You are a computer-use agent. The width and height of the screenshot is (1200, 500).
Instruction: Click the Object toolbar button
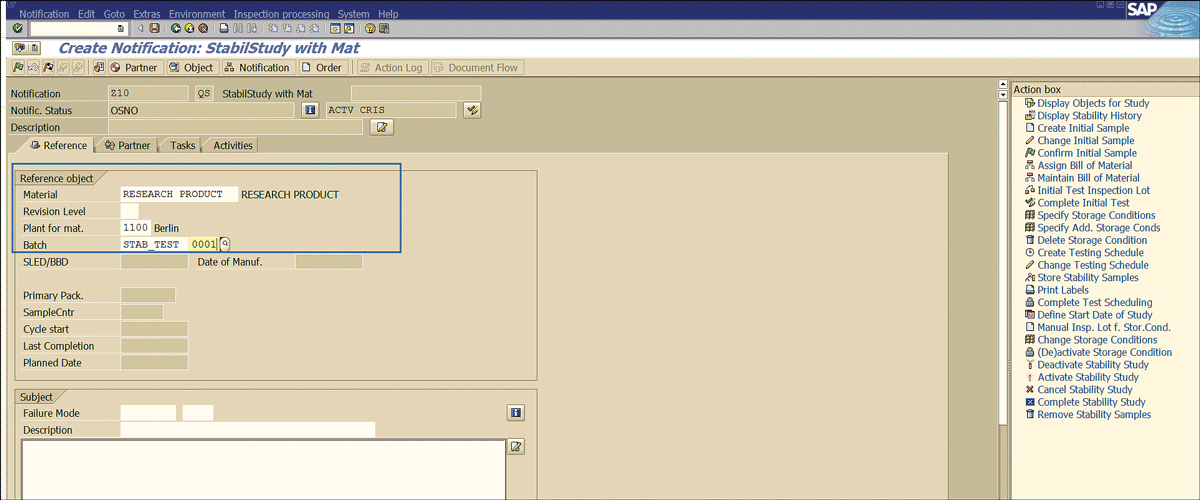tap(191, 67)
